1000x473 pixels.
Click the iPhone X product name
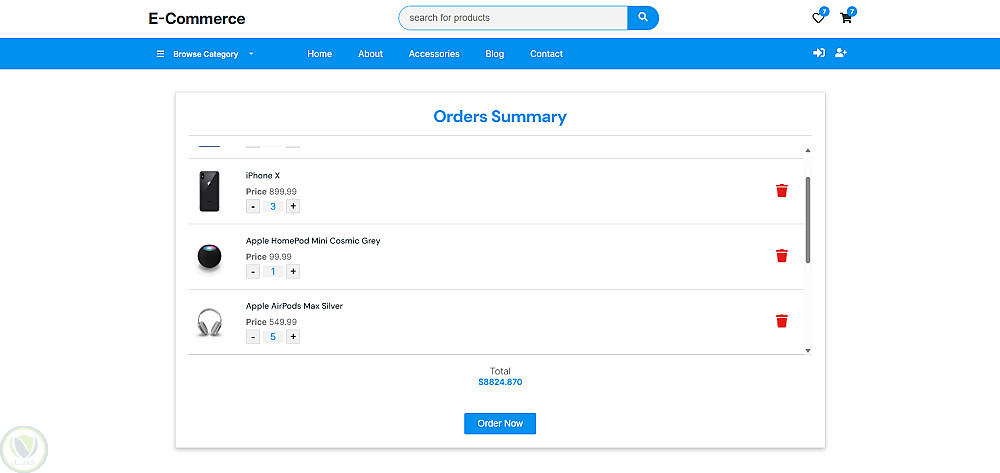pos(263,175)
